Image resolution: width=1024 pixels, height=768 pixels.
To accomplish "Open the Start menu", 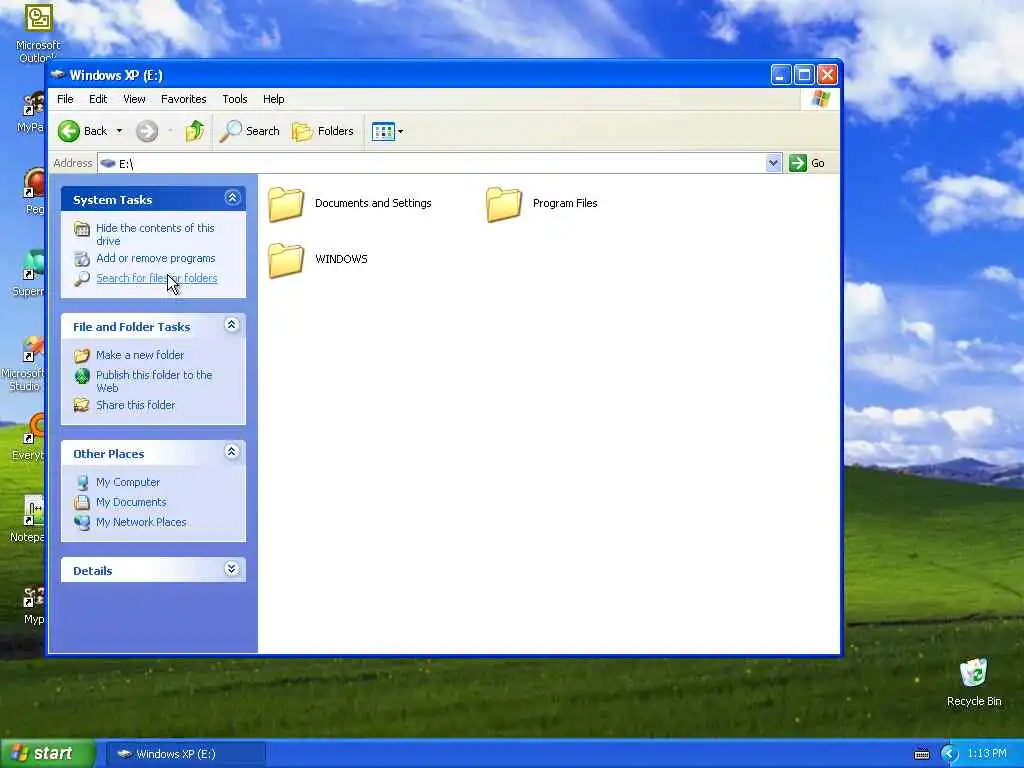I will [46, 754].
